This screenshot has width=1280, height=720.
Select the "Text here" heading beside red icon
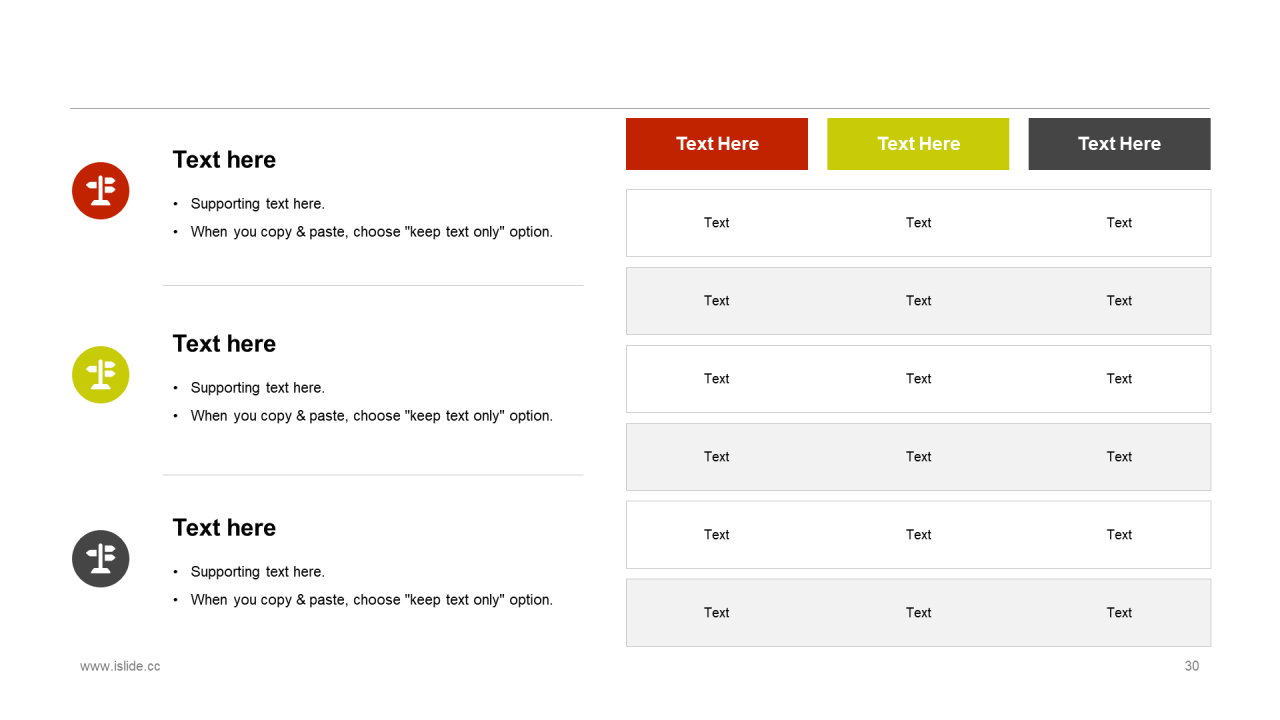pyautogui.click(x=224, y=160)
